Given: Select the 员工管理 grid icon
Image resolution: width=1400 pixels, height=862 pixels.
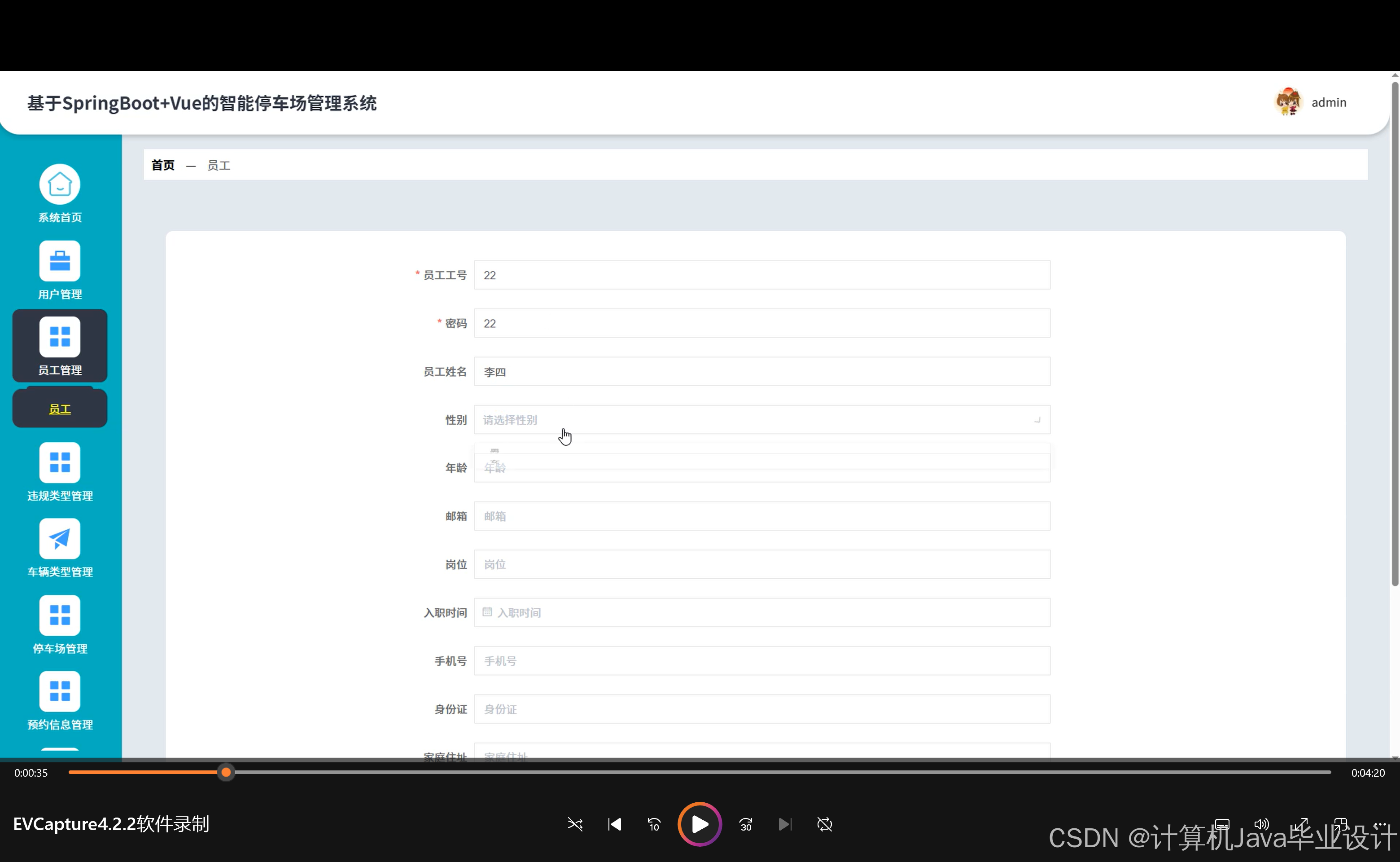Looking at the screenshot, I should (x=60, y=337).
